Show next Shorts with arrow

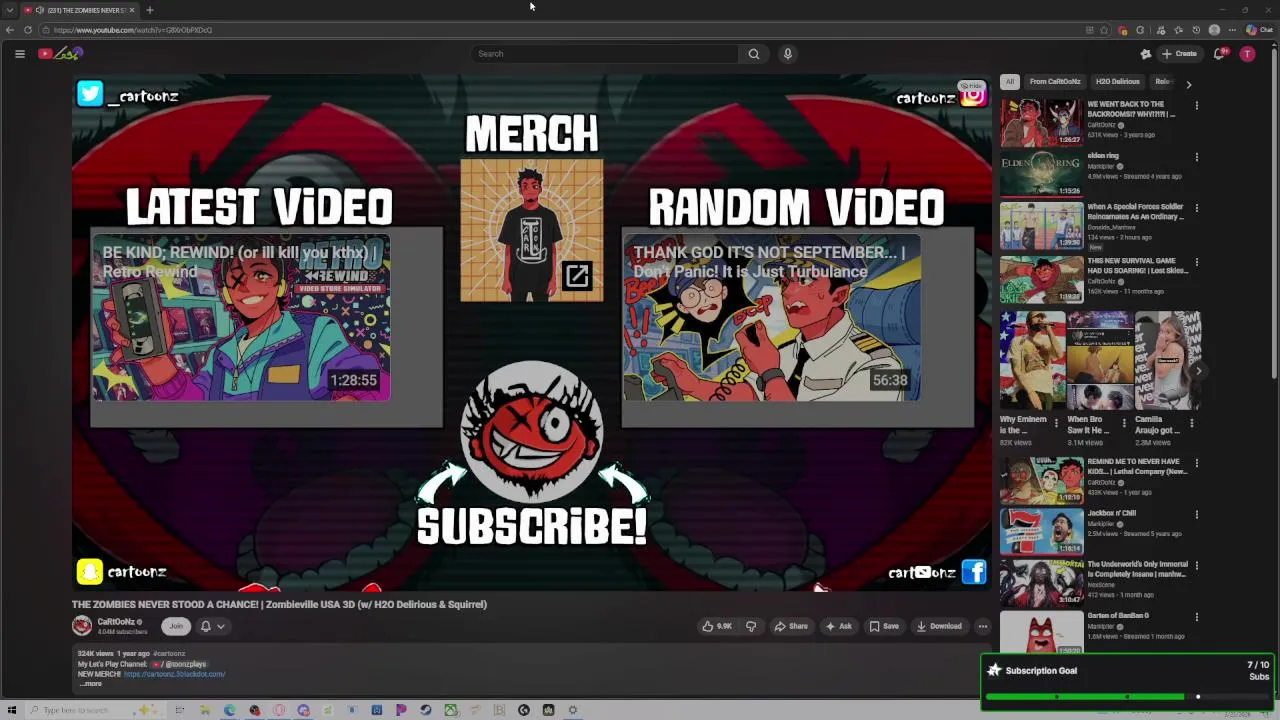click(x=1199, y=371)
